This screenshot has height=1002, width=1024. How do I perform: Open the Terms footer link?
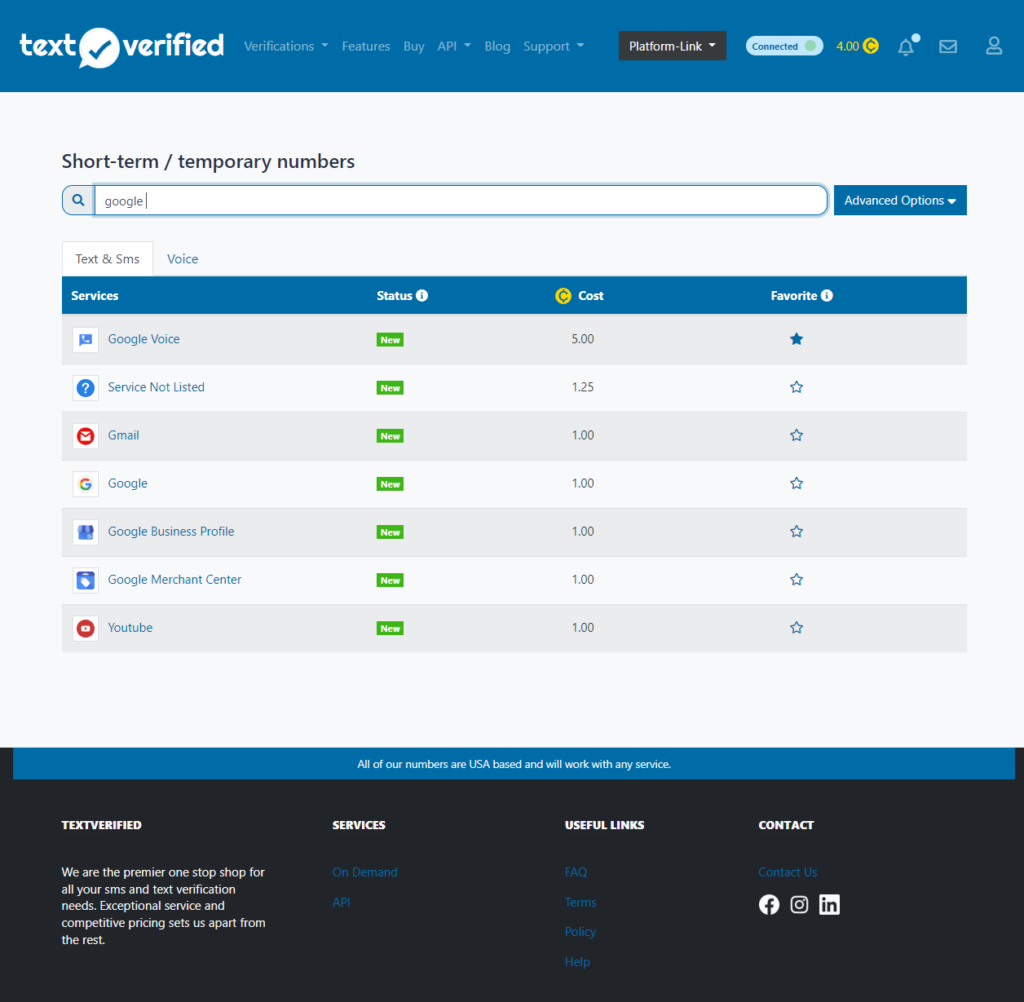click(x=581, y=902)
